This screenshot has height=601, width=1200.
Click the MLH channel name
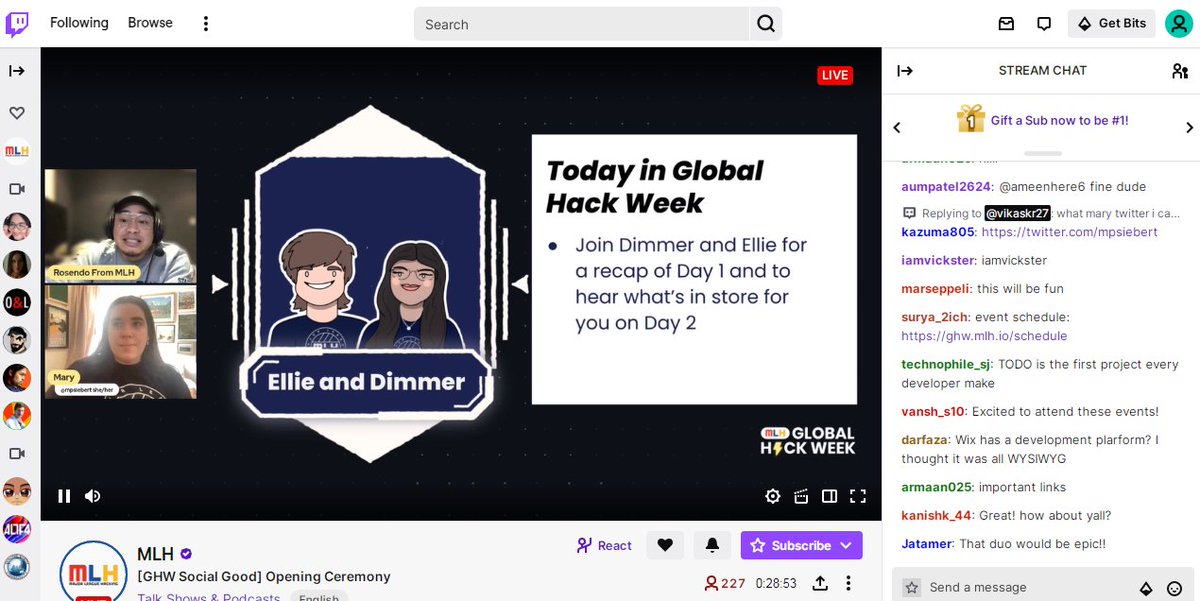[x=155, y=554]
